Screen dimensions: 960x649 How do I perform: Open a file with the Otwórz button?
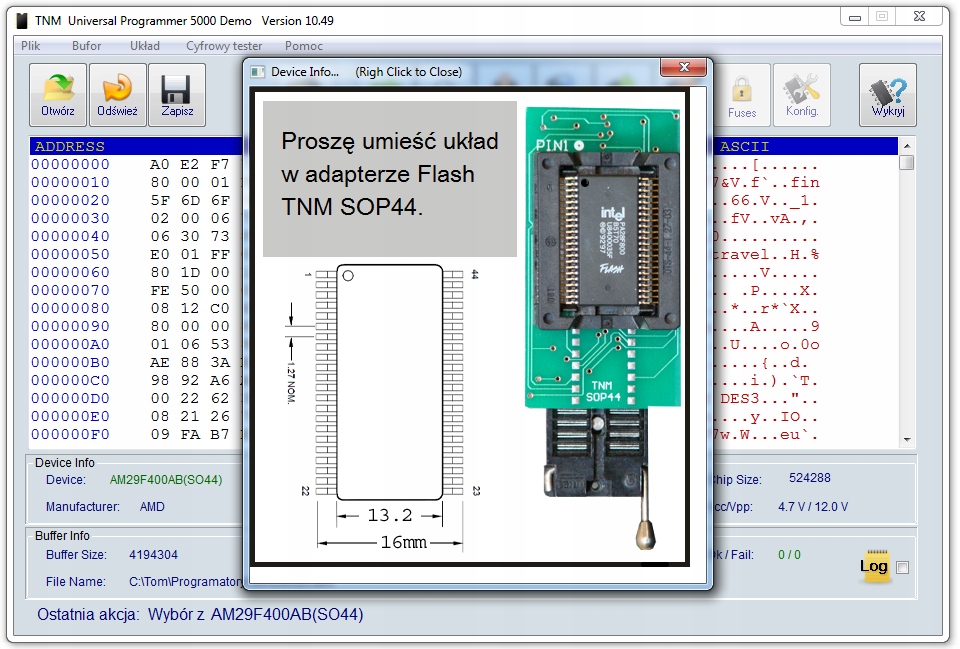(58, 95)
